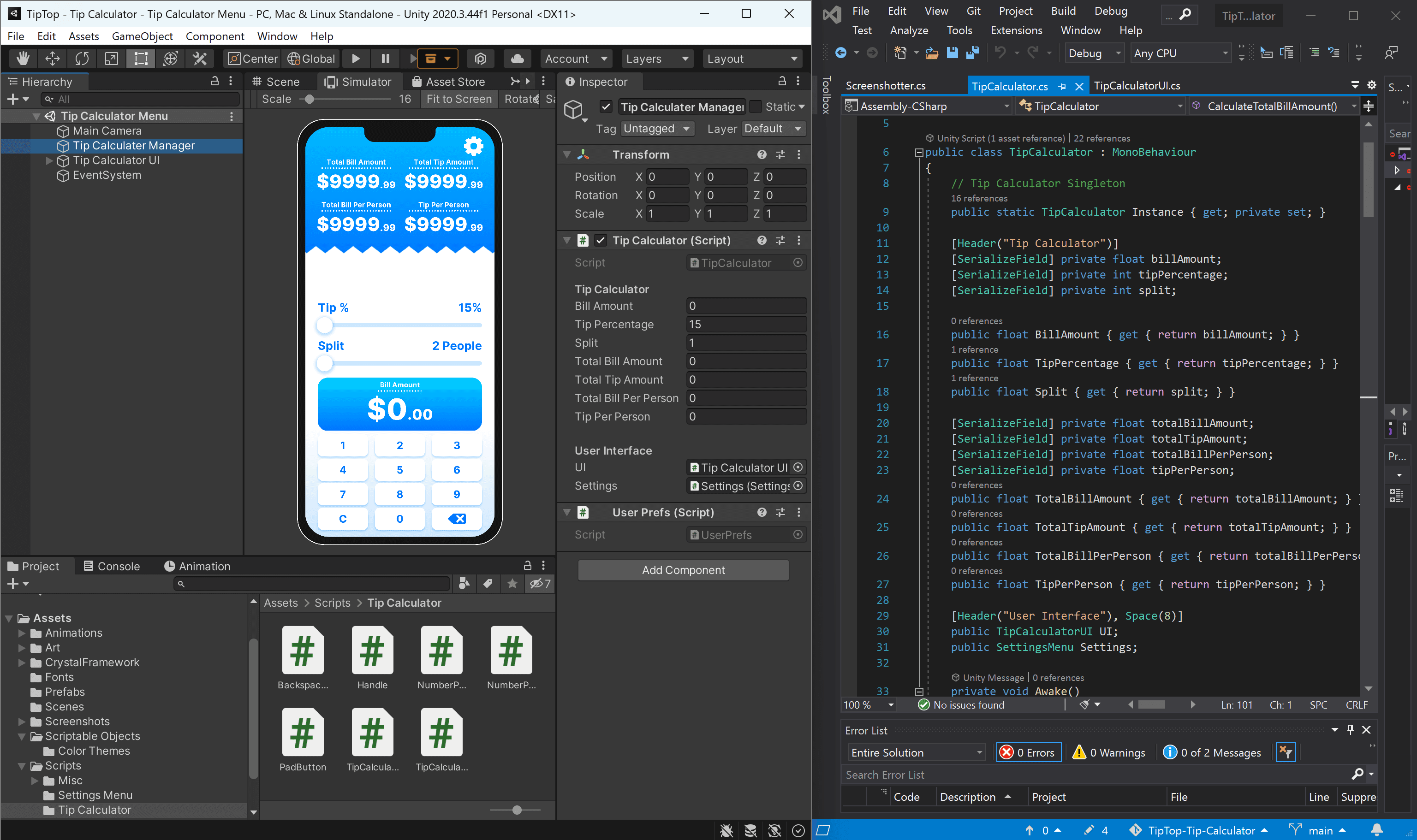The width and height of the screenshot is (1417, 840).
Task: Open Unity cloud services icon
Action: click(x=517, y=59)
